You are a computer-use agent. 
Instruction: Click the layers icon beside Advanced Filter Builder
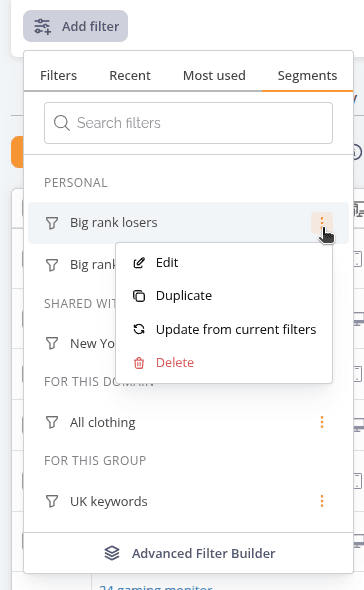[112, 554]
